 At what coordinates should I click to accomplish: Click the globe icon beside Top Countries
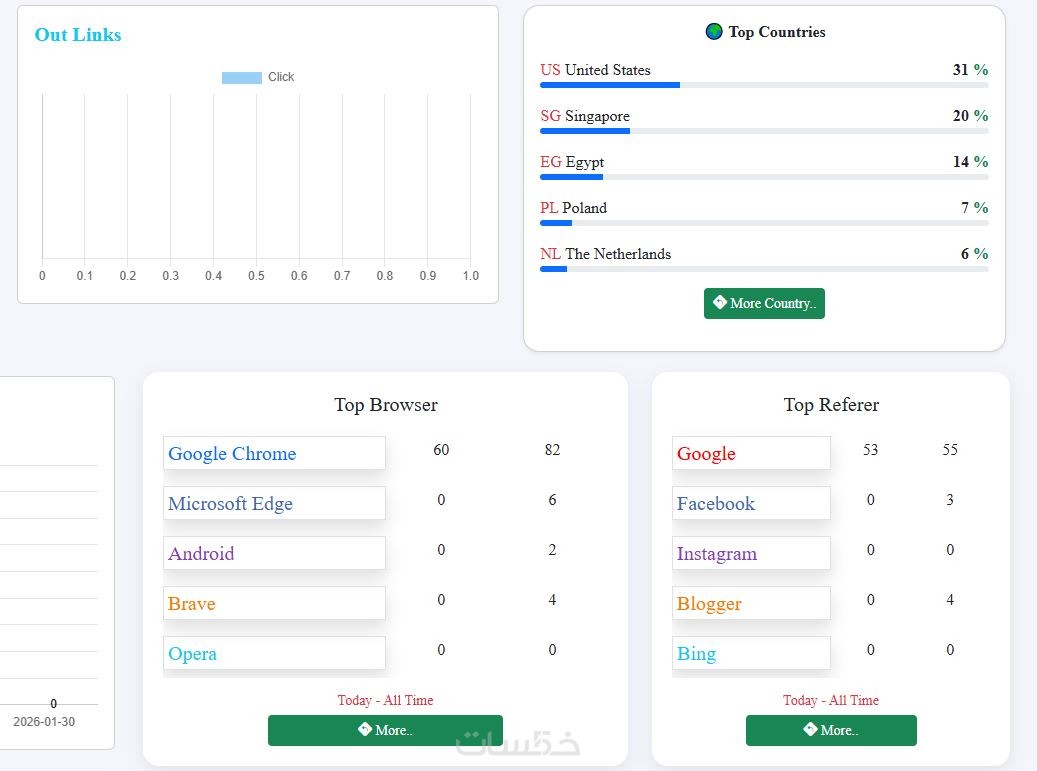714,32
